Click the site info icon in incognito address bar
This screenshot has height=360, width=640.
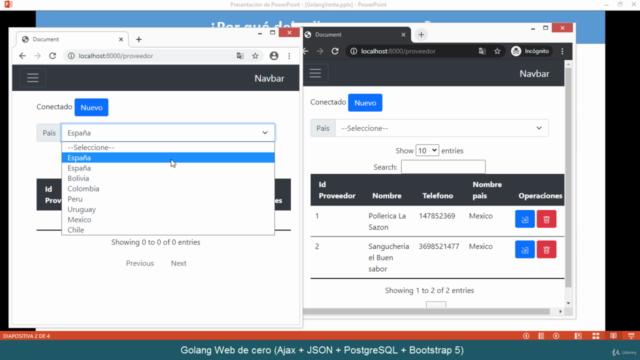click(353, 51)
